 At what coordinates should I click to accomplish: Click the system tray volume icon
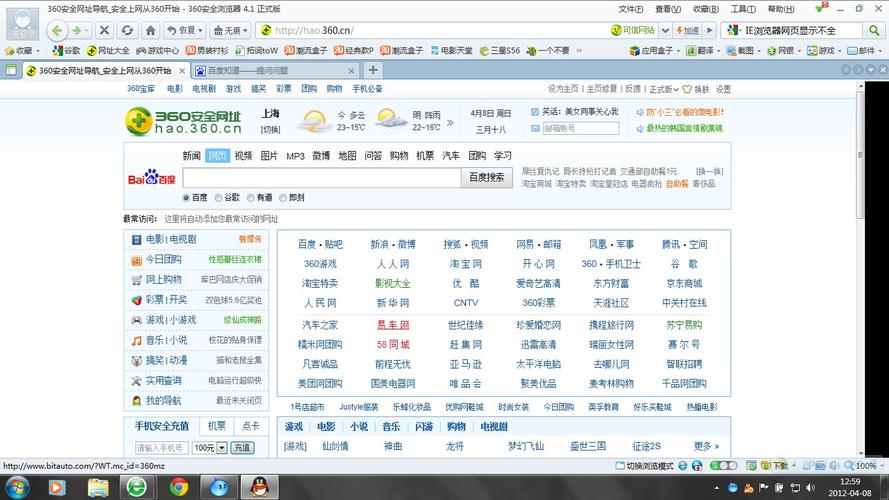click(x=811, y=488)
